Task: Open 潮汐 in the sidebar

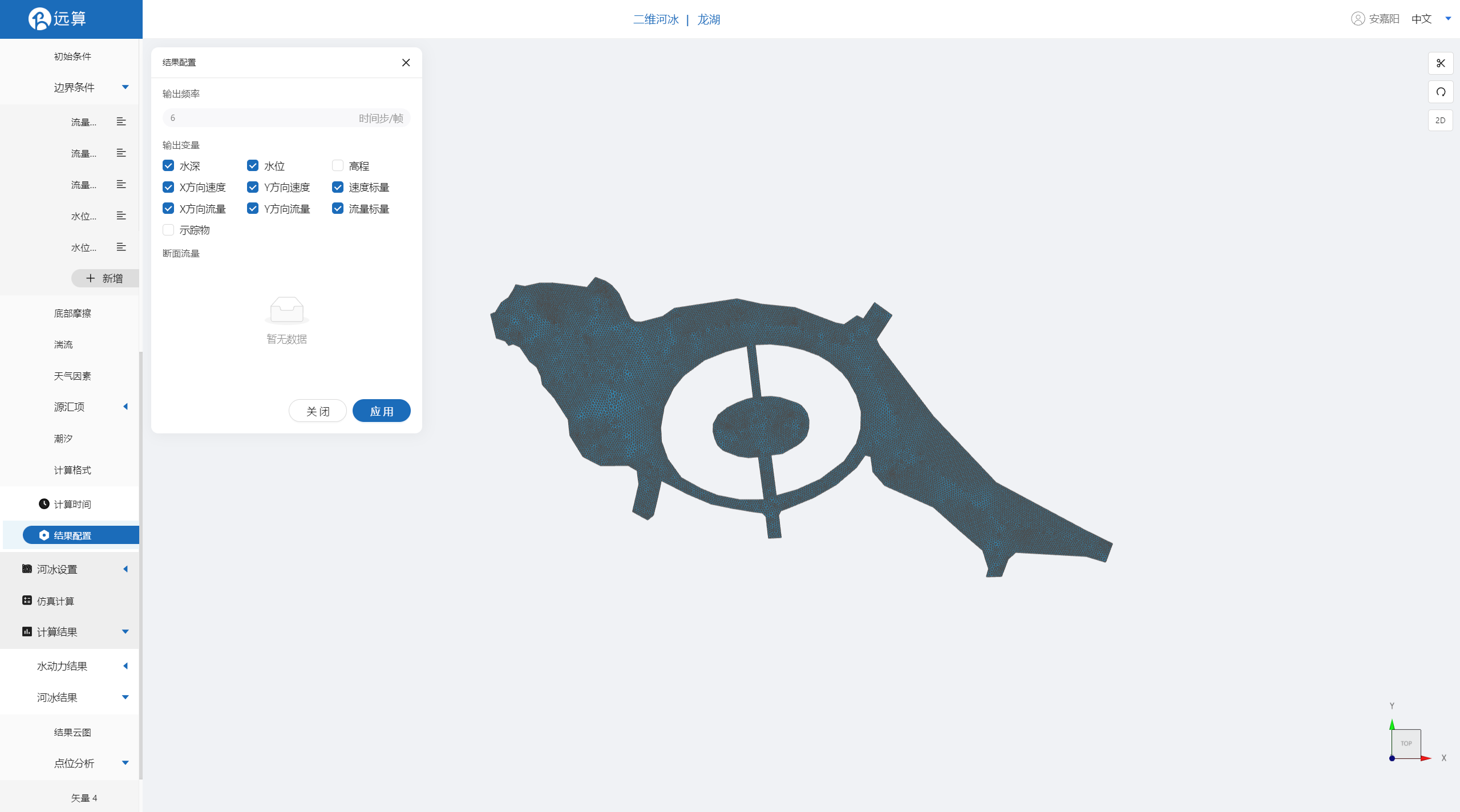Action: click(63, 439)
